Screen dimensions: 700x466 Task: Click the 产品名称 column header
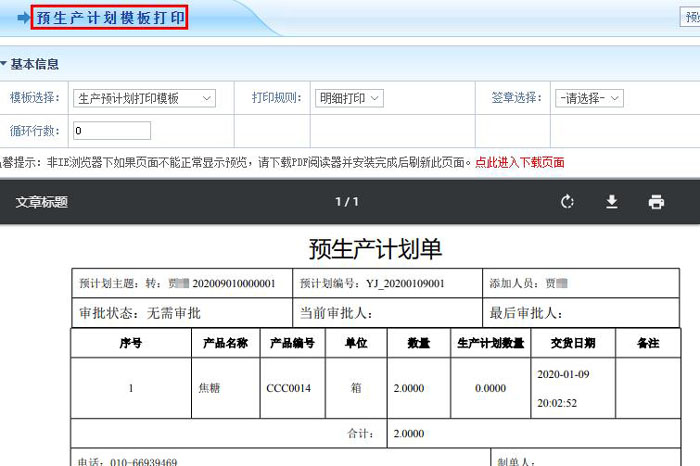225,343
